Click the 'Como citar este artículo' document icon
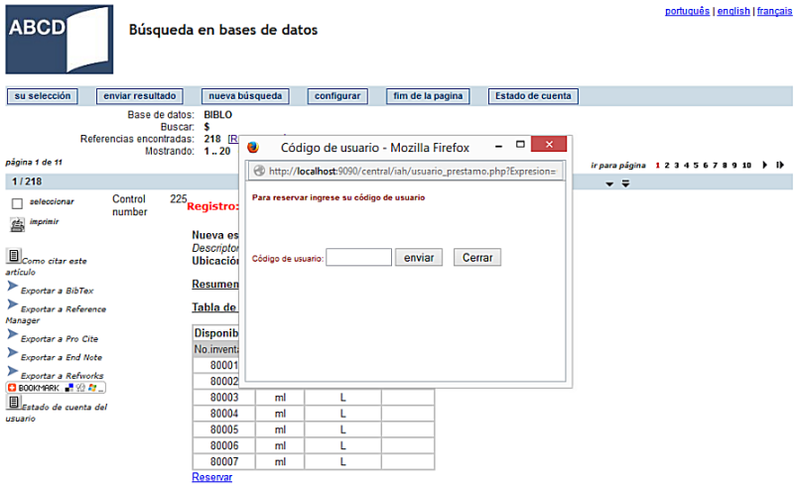This screenshot has width=800, height=484. coord(13,256)
